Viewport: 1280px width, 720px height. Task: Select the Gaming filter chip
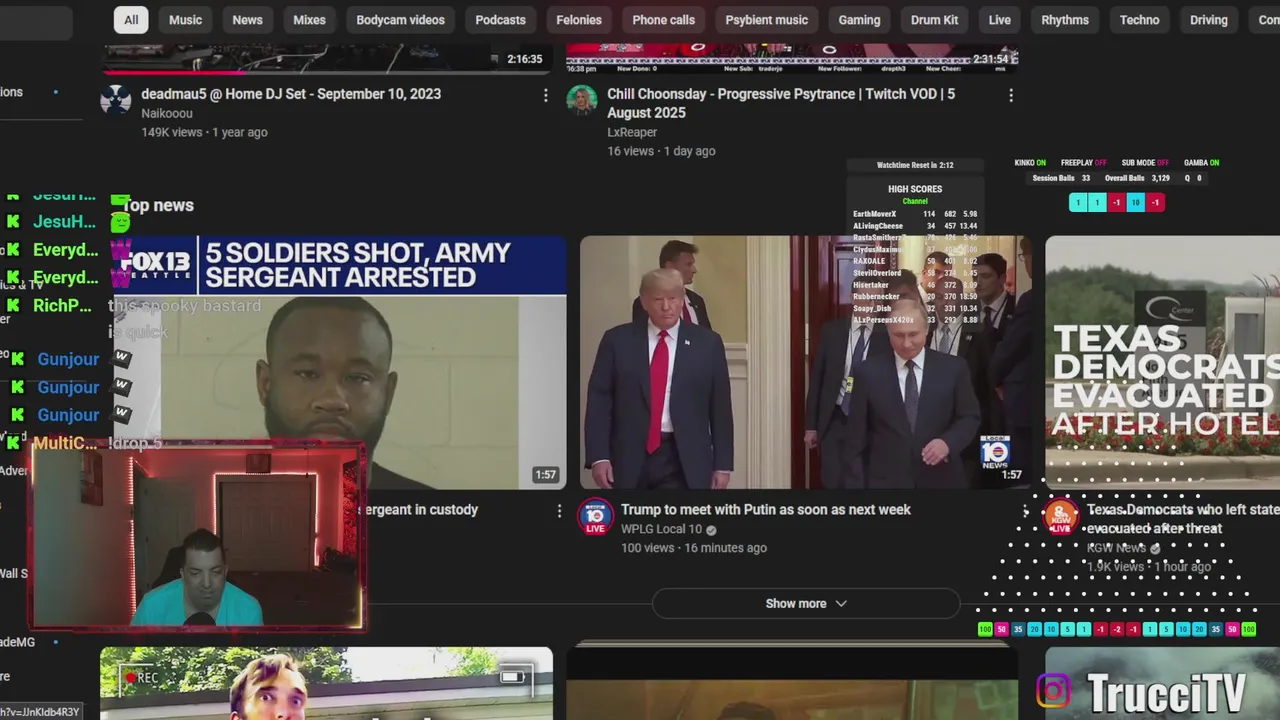tap(859, 20)
